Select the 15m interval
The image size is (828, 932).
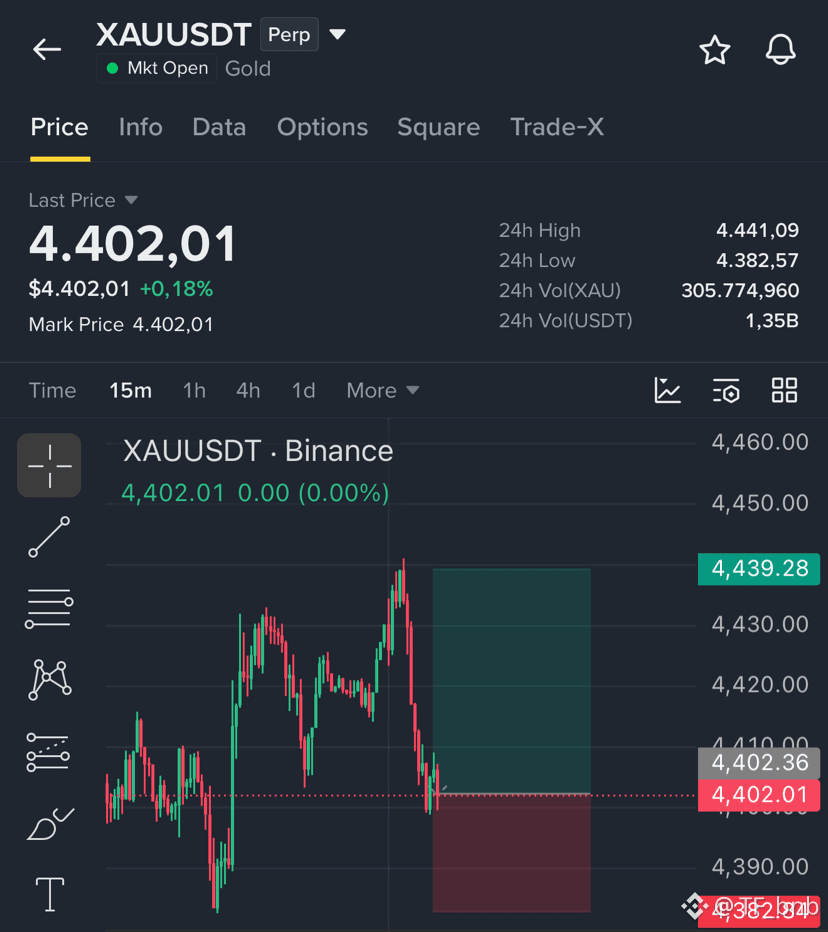pos(130,391)
